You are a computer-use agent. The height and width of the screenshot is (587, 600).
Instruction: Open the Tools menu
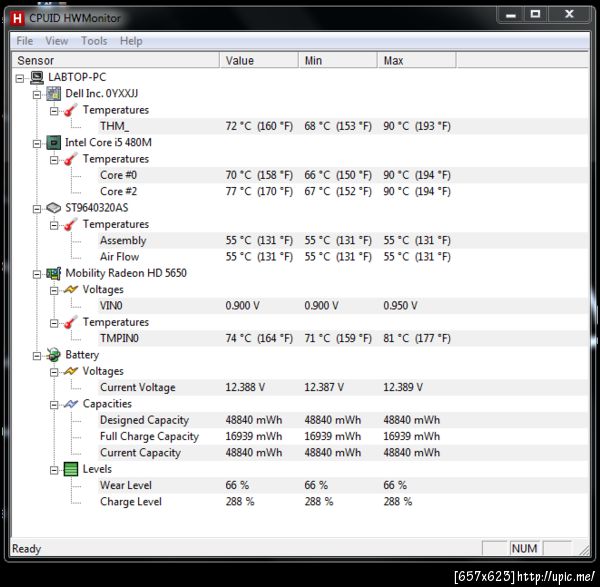(94, 41)
